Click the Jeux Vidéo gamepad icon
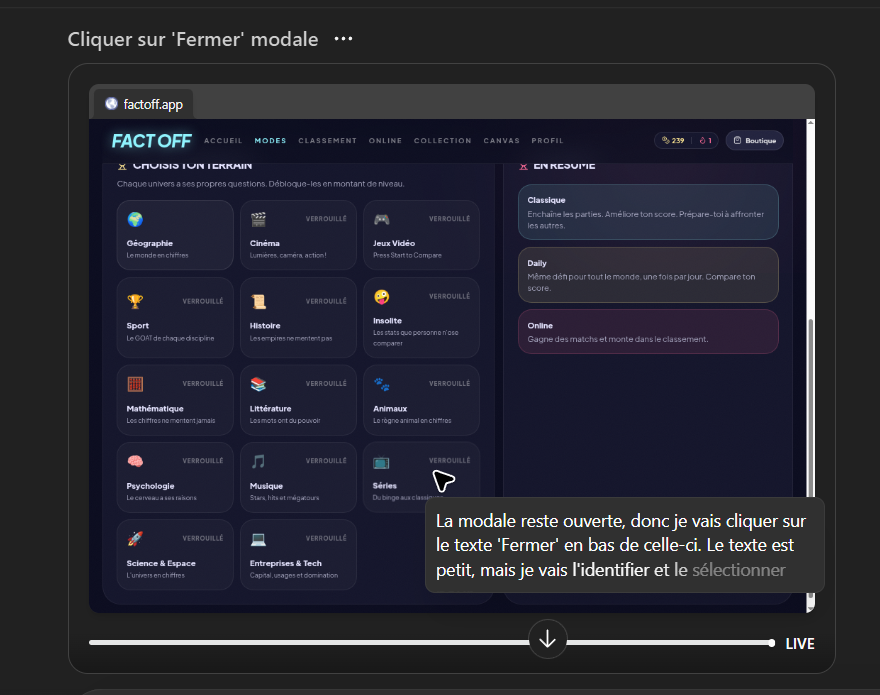Screen dimensions: 880x695 (381, 219)
